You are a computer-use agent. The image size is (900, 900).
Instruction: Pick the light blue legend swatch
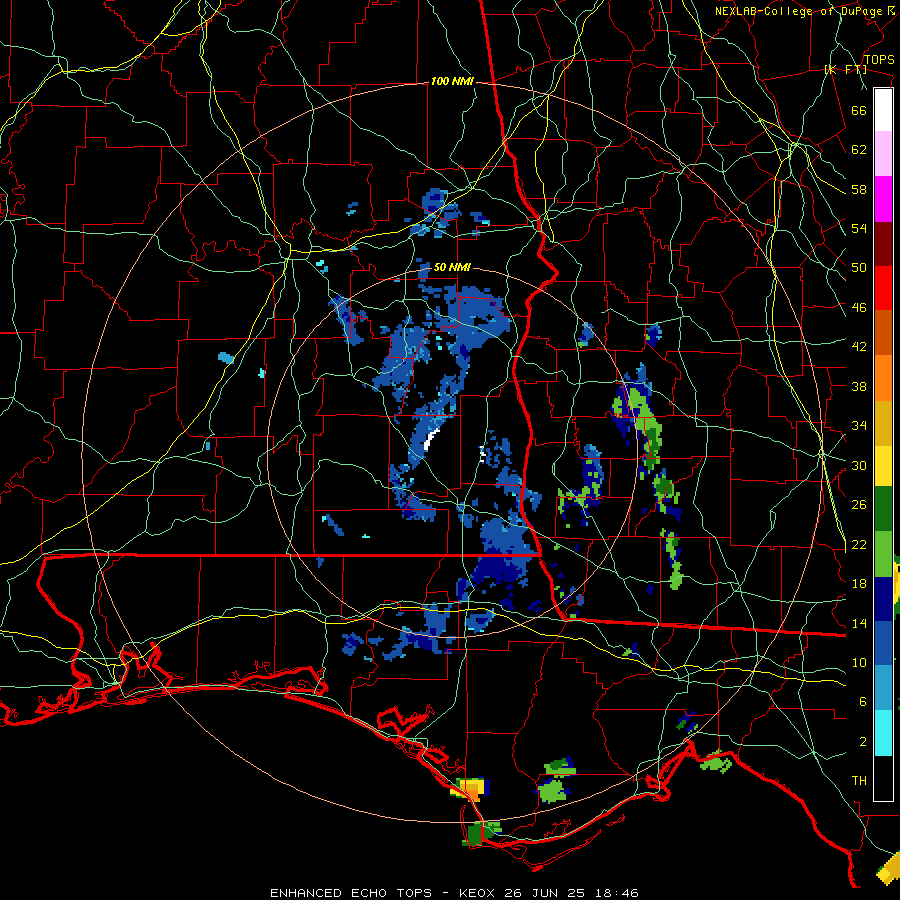point(883,688)
